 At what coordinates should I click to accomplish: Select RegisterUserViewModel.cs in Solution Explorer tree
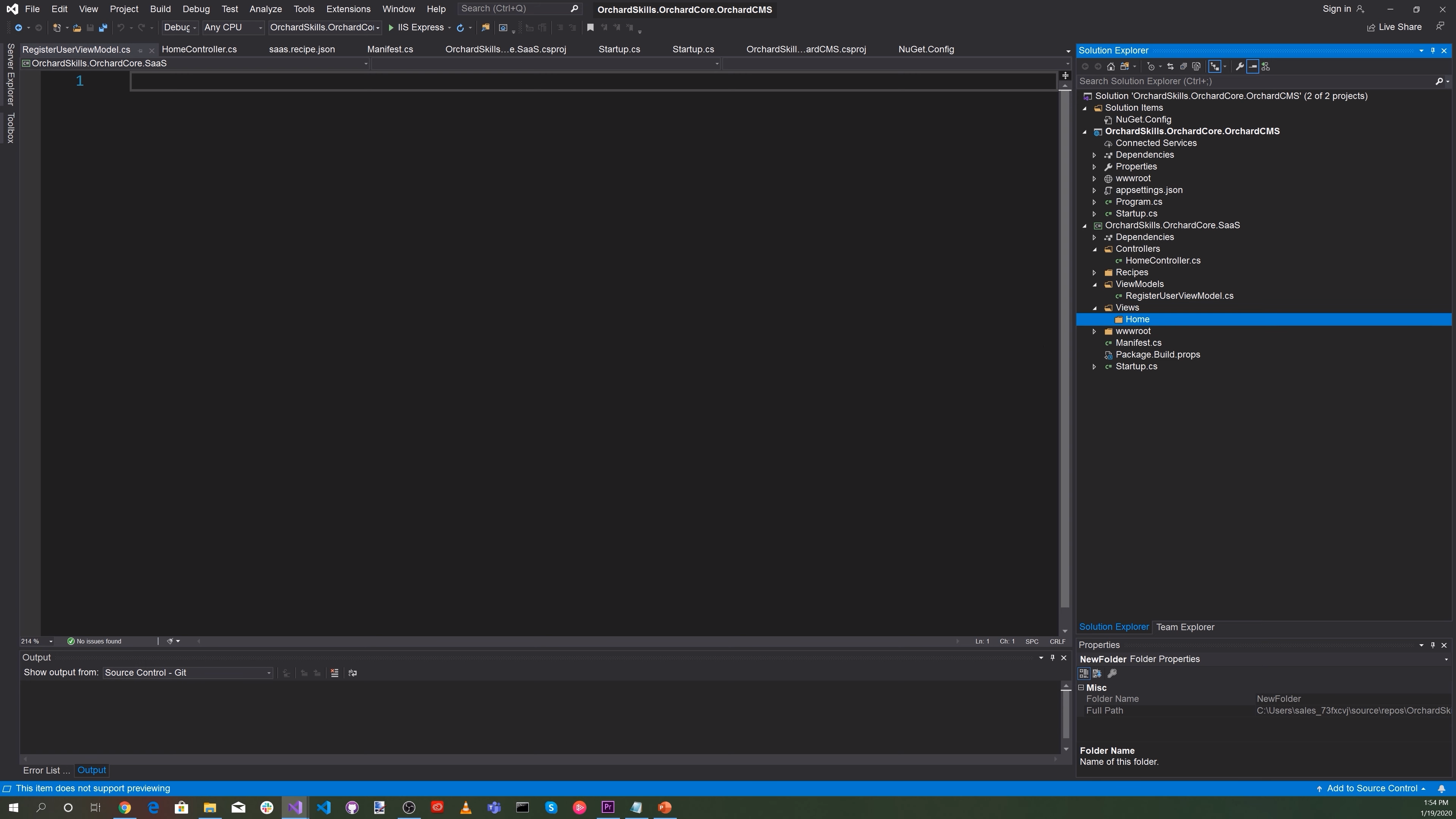click(1179, 296)
